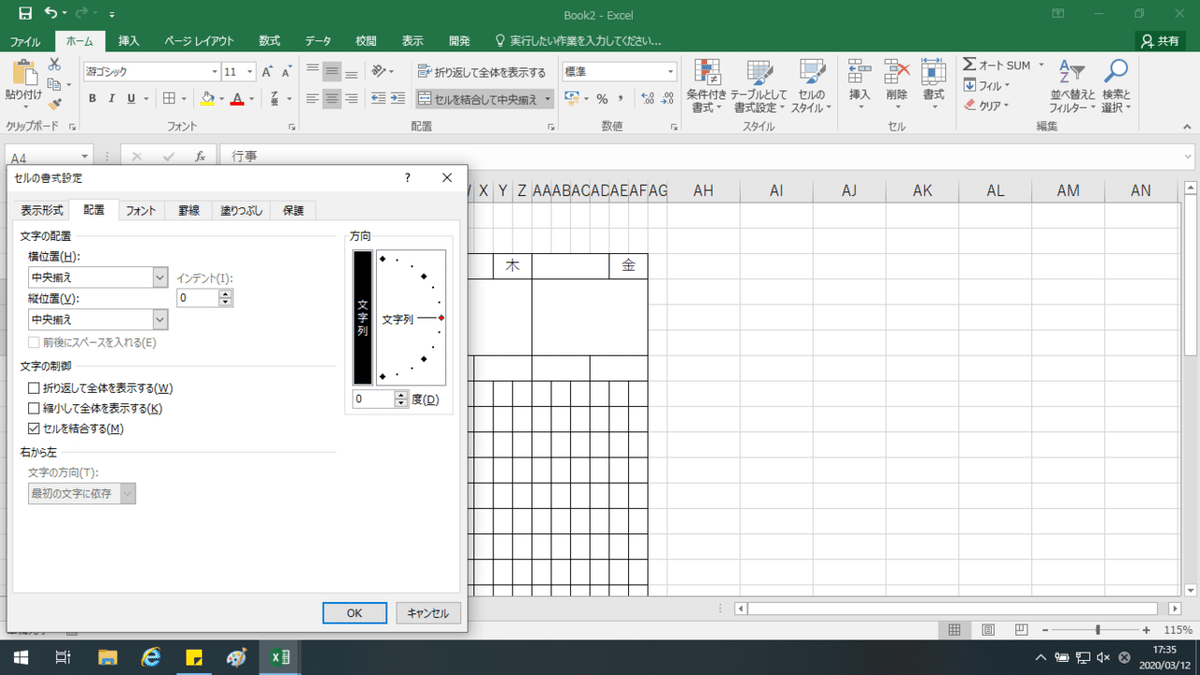The image size is (1200, 675).
Task: Open the font name dropdown 游ゴシック
Action: 214,72
